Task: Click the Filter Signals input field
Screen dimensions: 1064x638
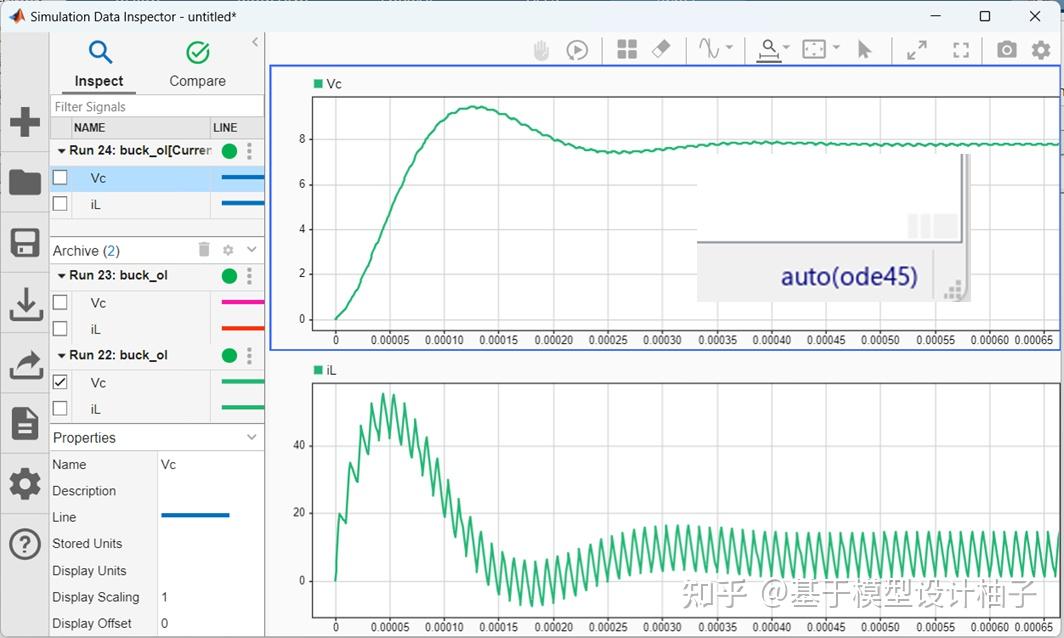Action: click(157, 107)
